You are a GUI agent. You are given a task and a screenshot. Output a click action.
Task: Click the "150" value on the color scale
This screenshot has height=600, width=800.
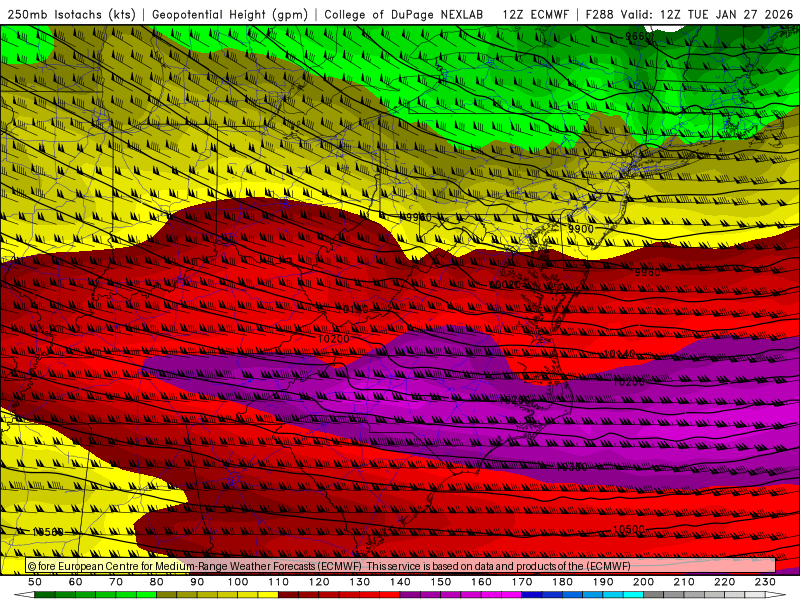pos(441,582)
